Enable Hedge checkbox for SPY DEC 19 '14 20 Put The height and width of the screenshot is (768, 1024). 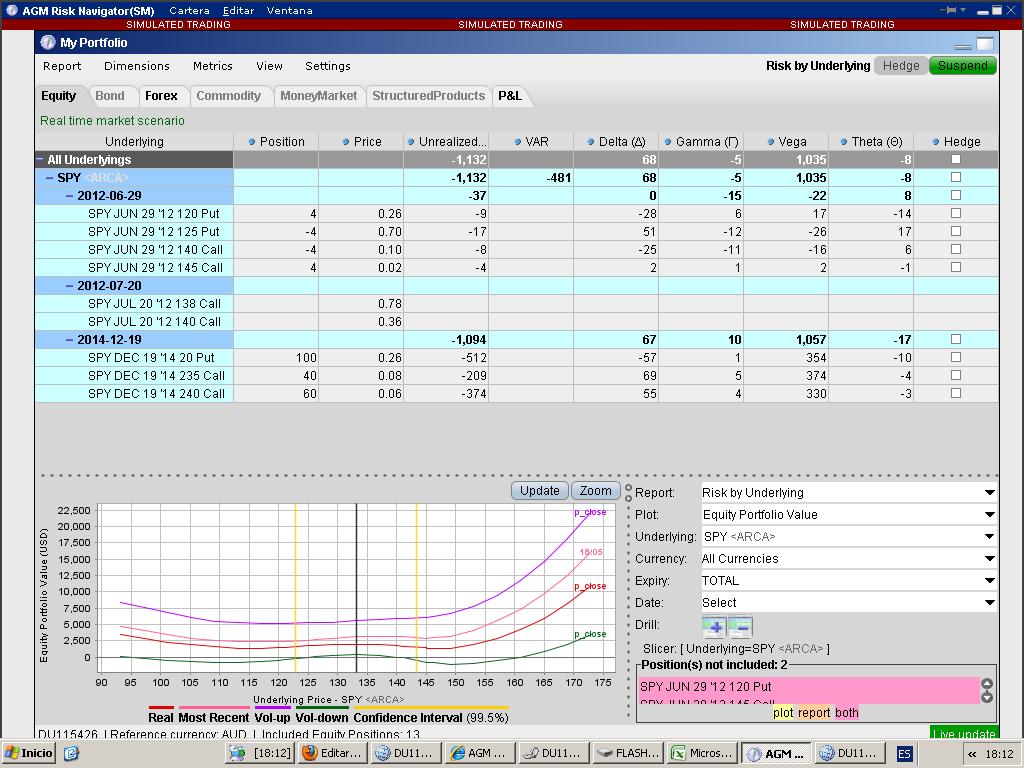[955, 357]
